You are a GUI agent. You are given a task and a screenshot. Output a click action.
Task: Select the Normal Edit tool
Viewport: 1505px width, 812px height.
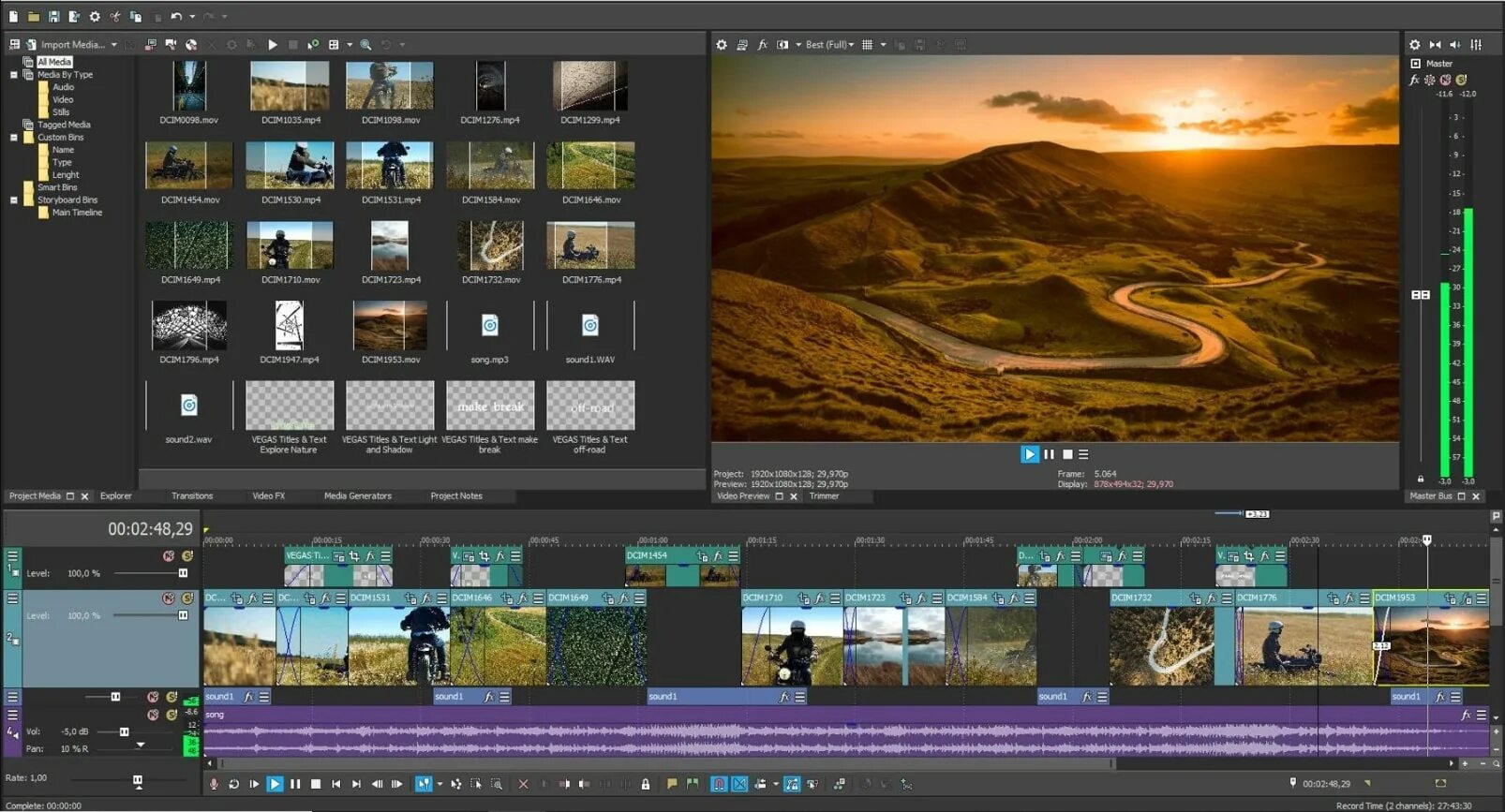click(424, 784)
